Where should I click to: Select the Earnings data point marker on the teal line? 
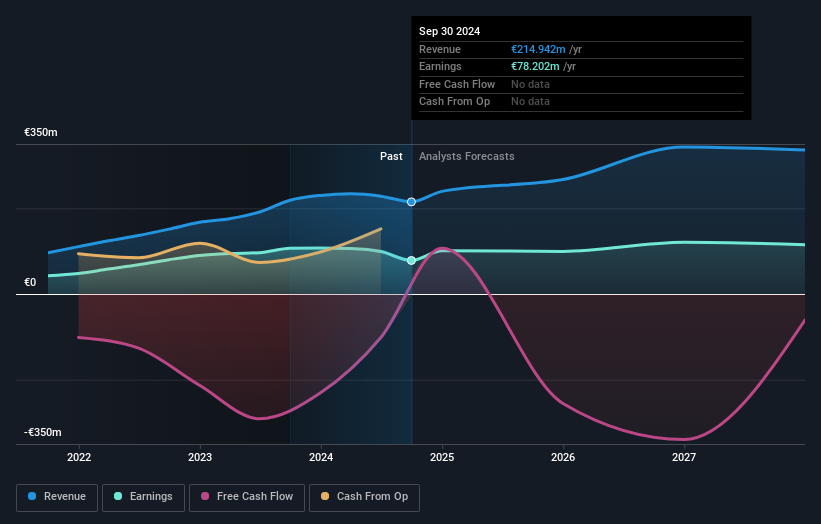[x=412, y=261]
